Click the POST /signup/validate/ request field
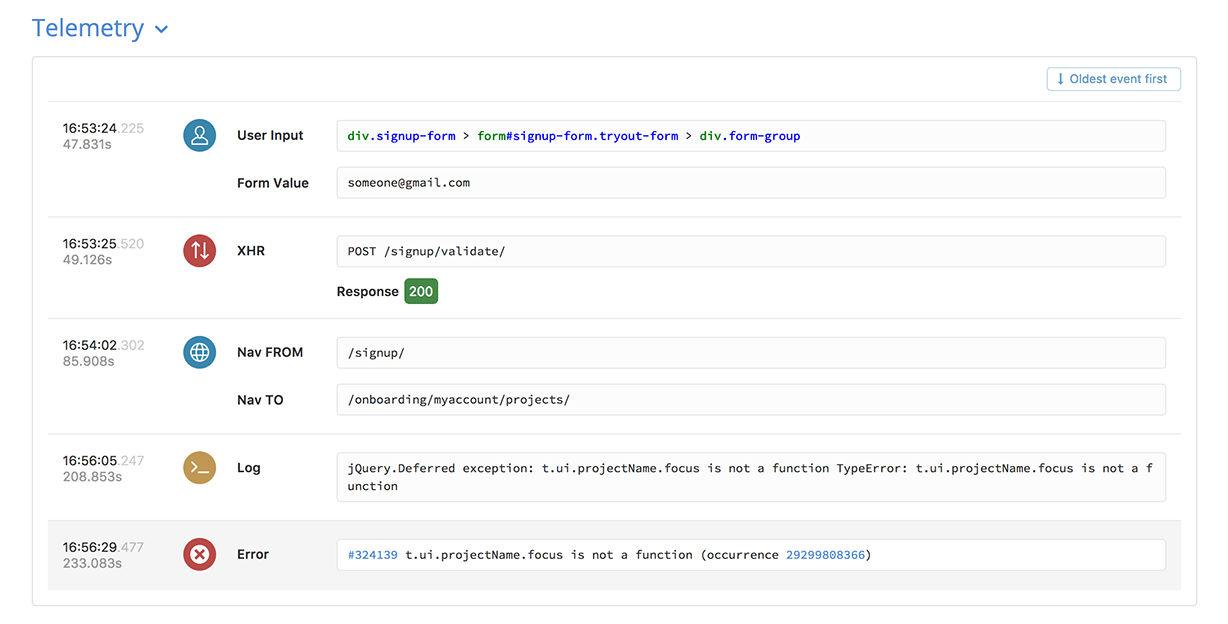The width and height of the screenshot is (1228, 624). pos(750,251)
